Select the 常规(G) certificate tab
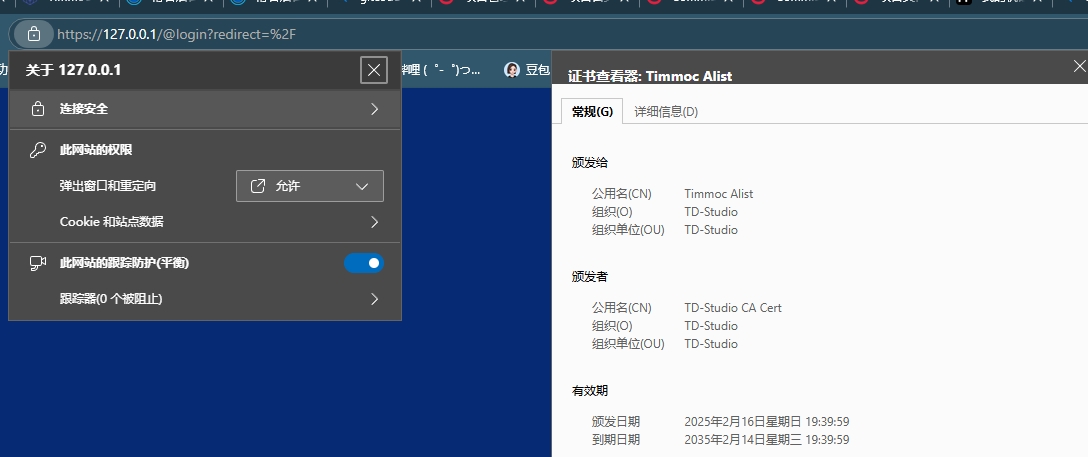Screen dimensions: 1088x457 [592, 112]
